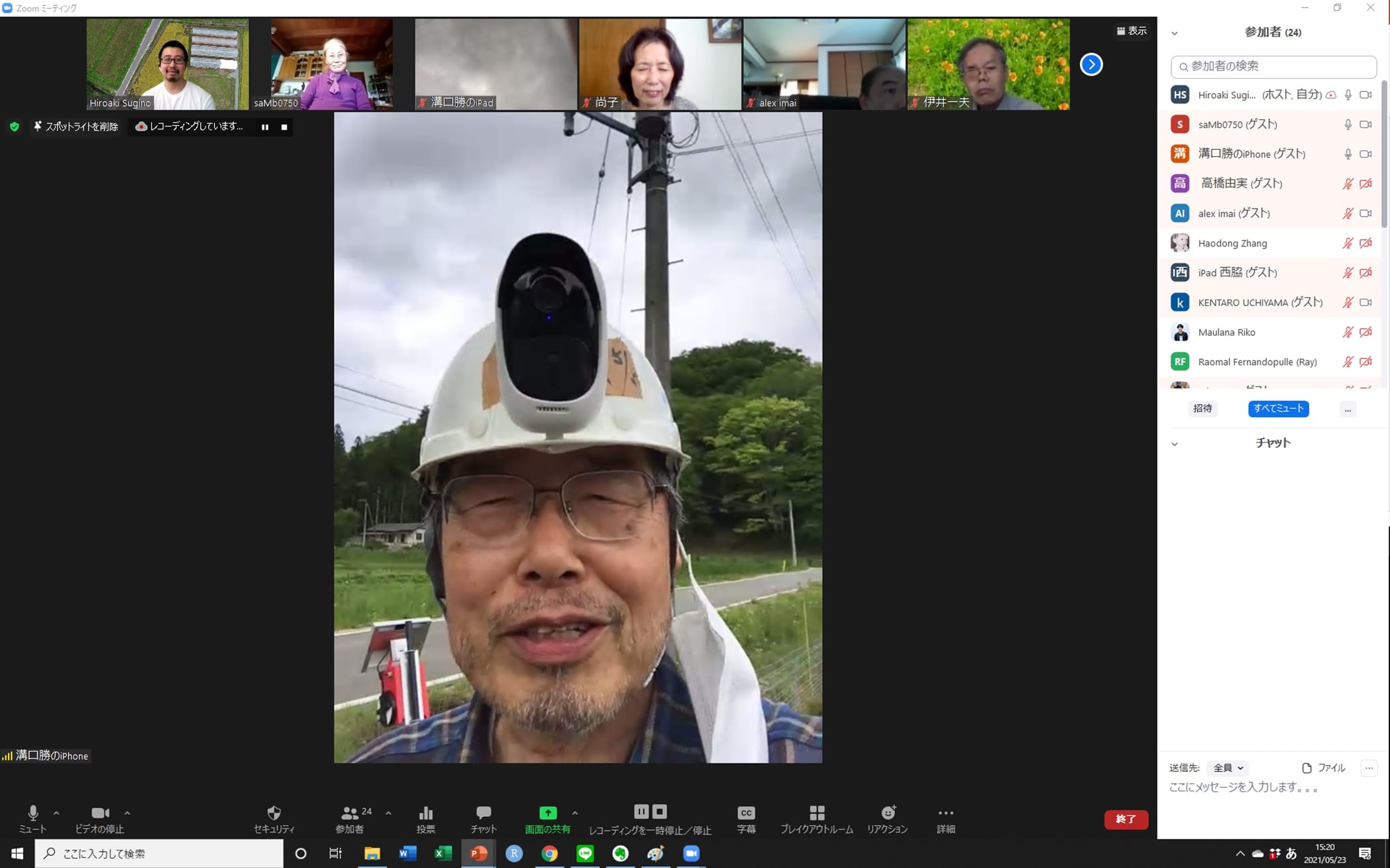Image resolution: width=1390 pixels, height=868 pixels.
Task: Click Mute All button
Action: pyautogui.click(x=1278, y=408)
